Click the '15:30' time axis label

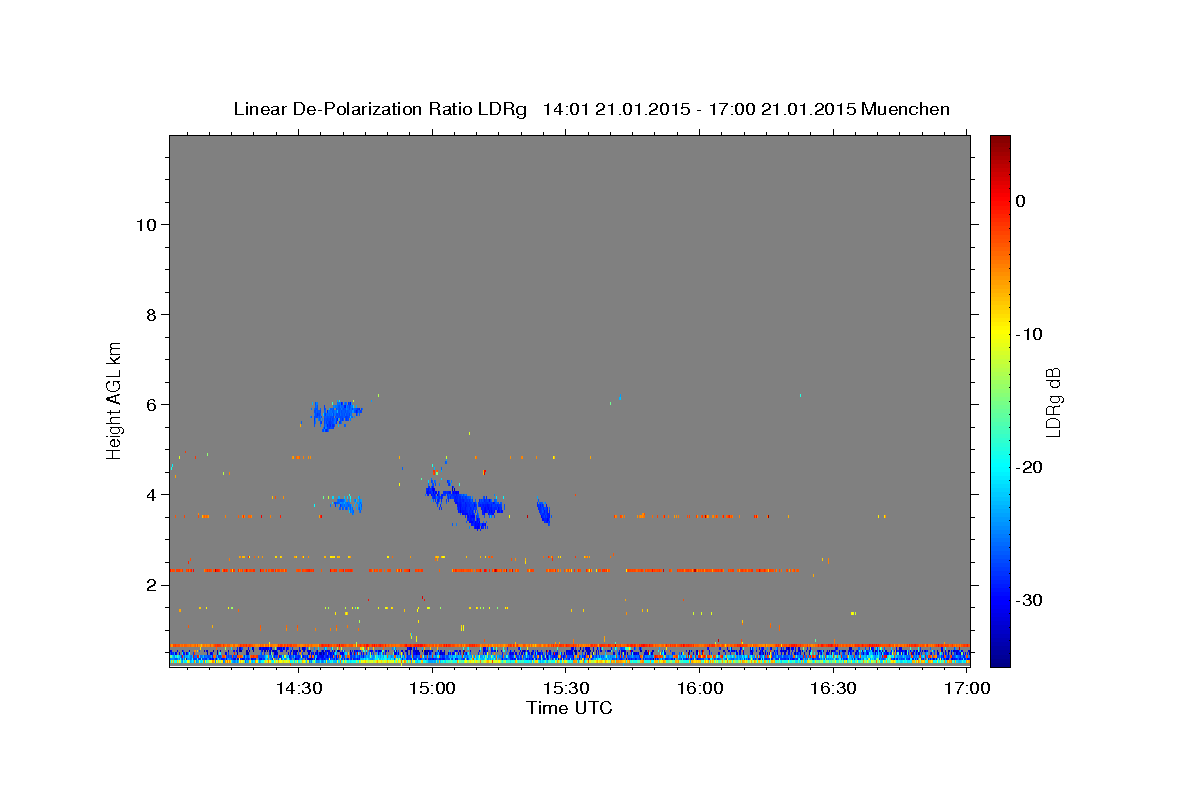(x=566, y=688)
